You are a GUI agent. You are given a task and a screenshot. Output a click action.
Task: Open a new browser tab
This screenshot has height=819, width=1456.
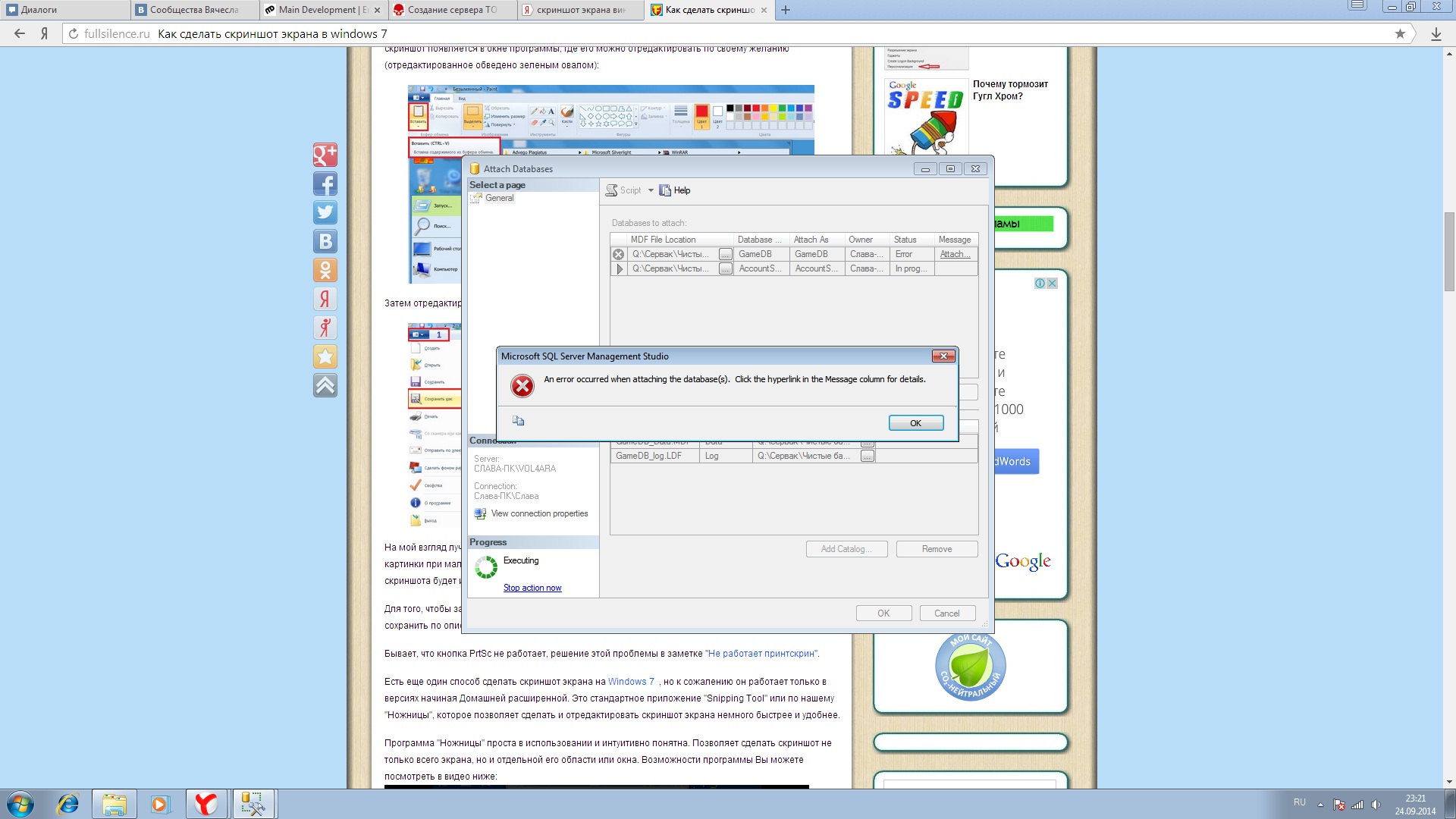(786, 10)
